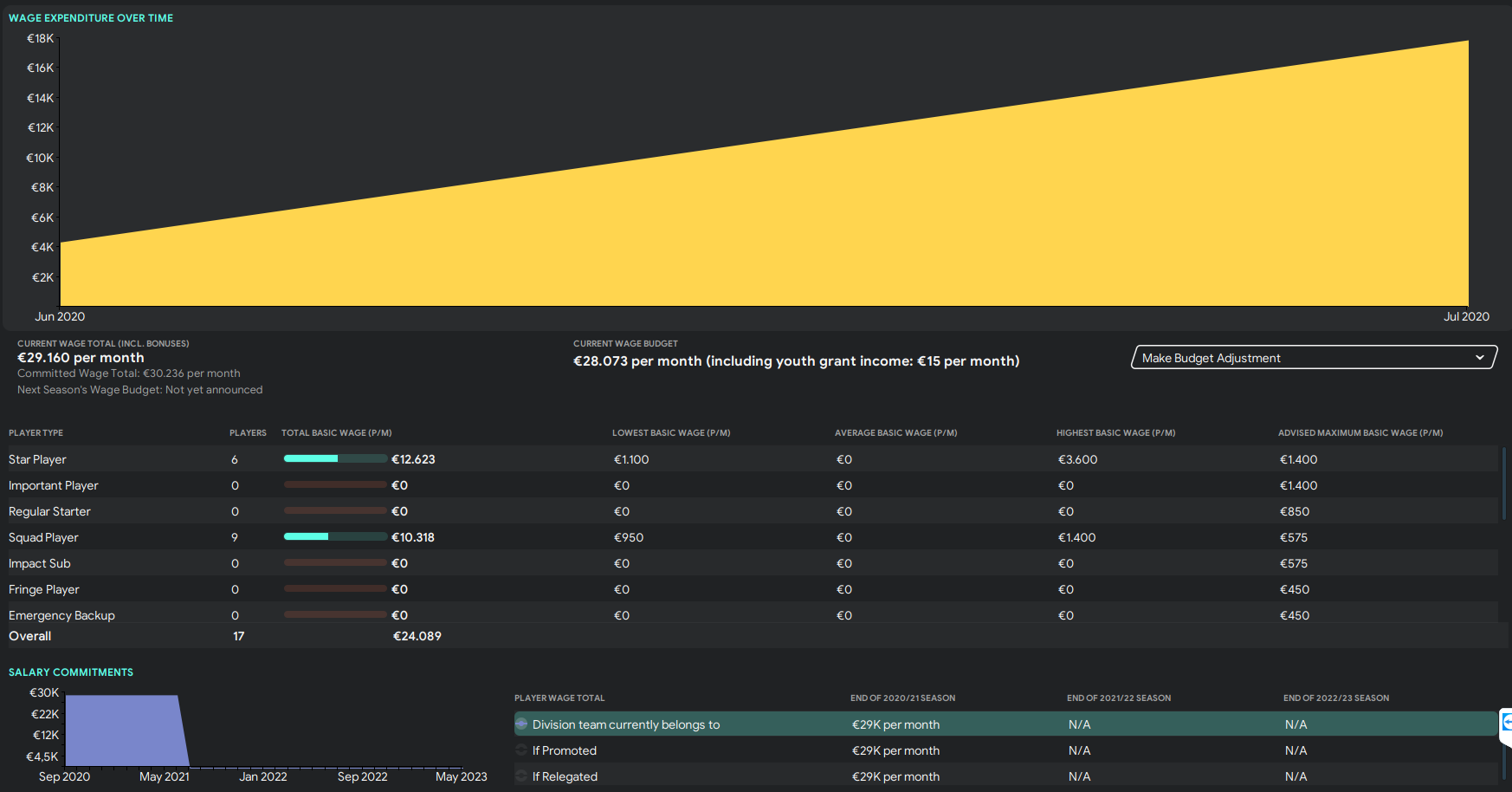Select the Squad Player row label
The height and width of the screenshot is (792, 1512).
[43, 537]
